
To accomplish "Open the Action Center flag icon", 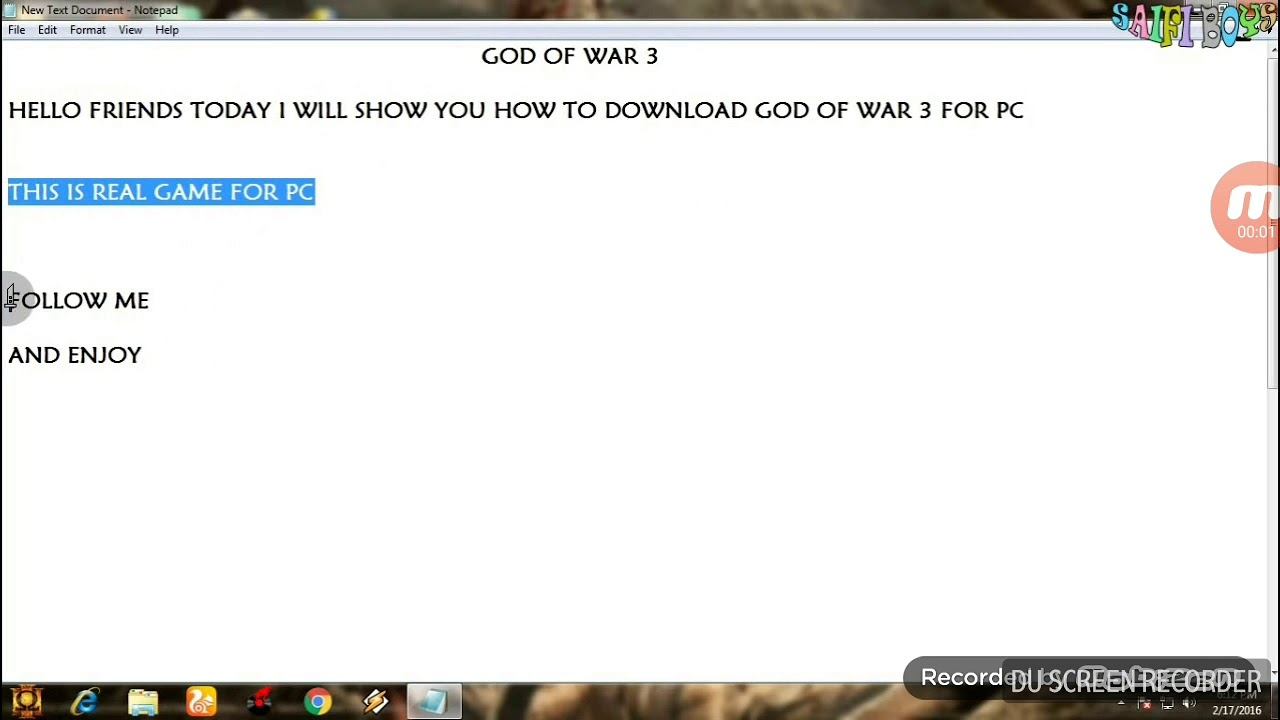I will click(x=1146, y=704).
